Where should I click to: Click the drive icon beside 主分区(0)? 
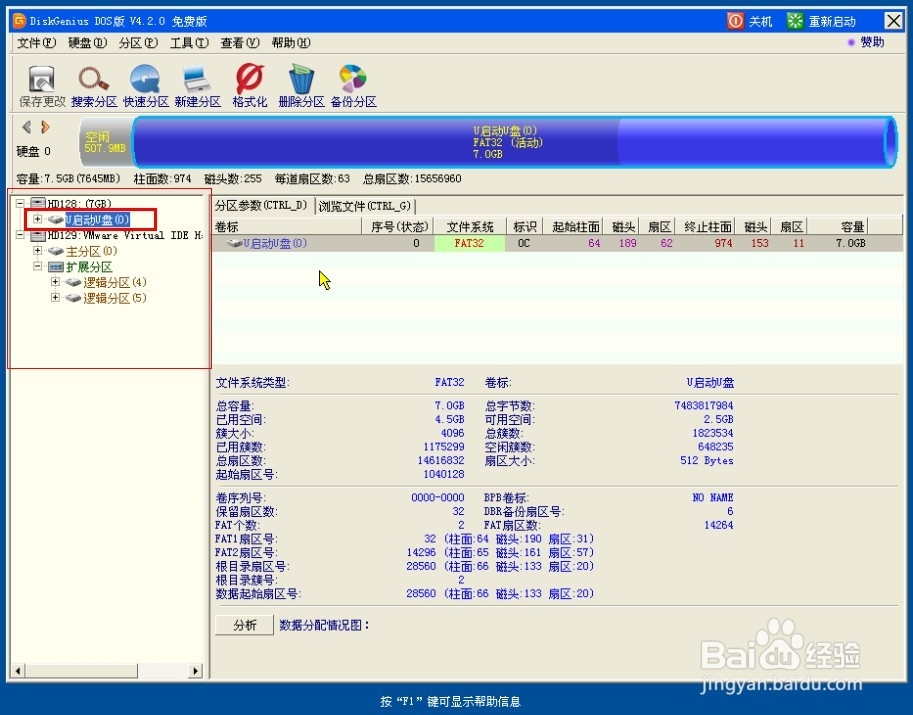(56, 251)
